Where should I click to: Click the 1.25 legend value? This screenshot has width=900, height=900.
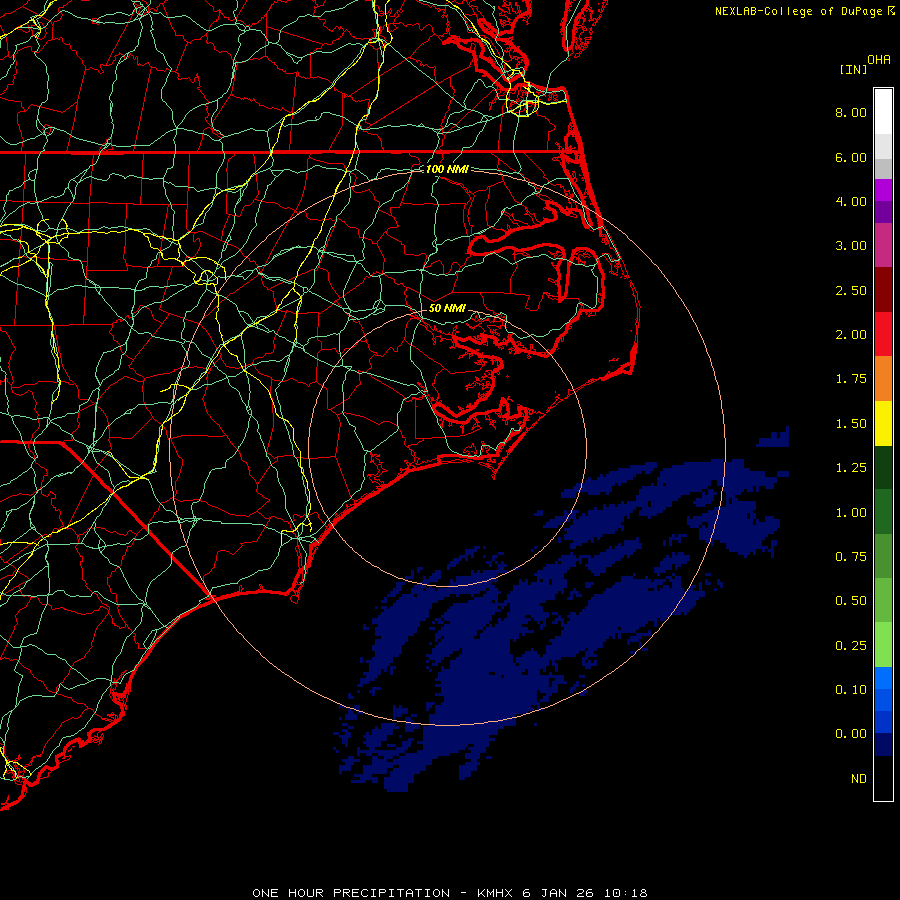click(x=851, y=468)
